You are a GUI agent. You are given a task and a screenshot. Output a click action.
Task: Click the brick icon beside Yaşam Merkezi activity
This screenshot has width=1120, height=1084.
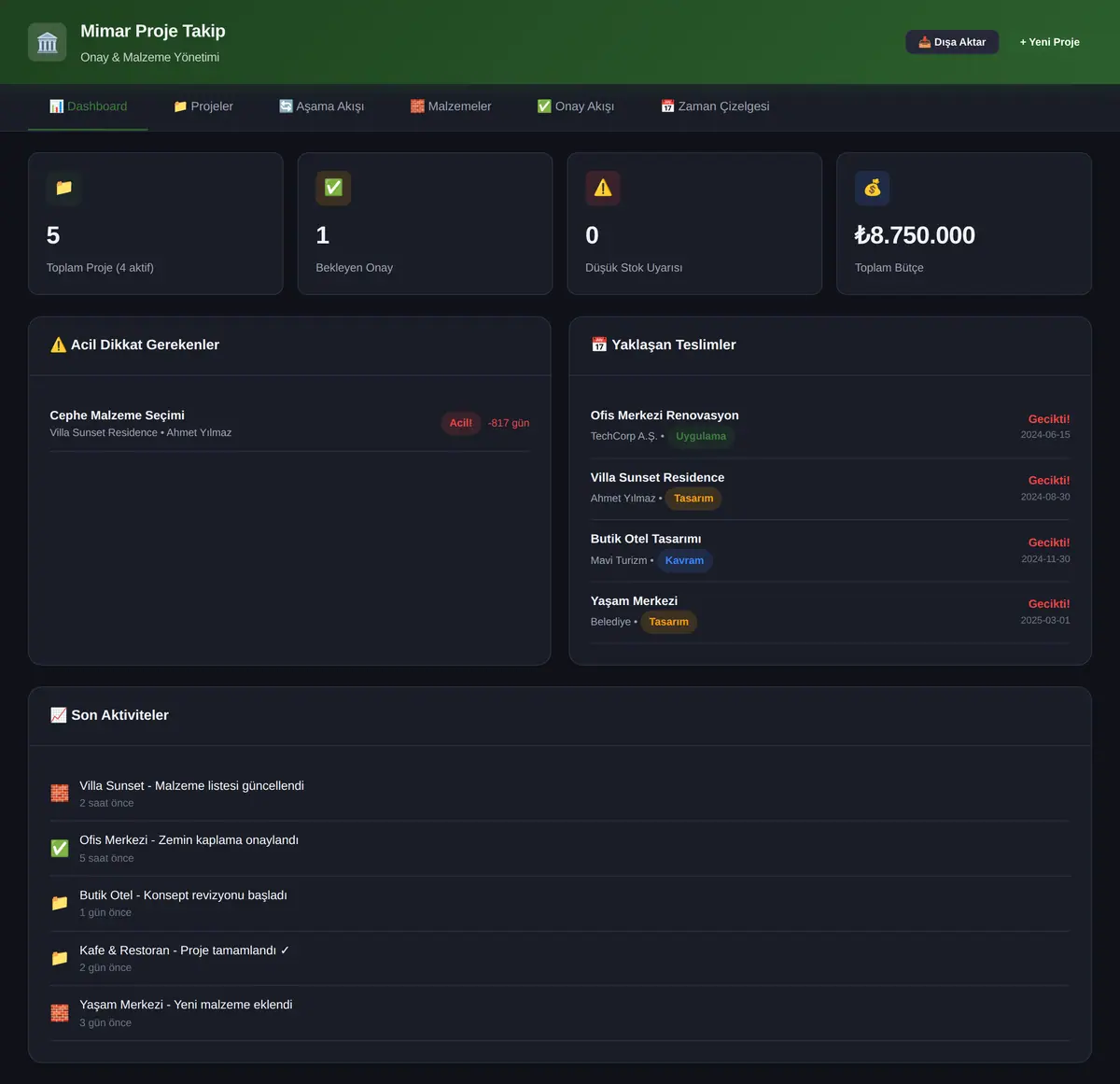[x=60, y=1013]
